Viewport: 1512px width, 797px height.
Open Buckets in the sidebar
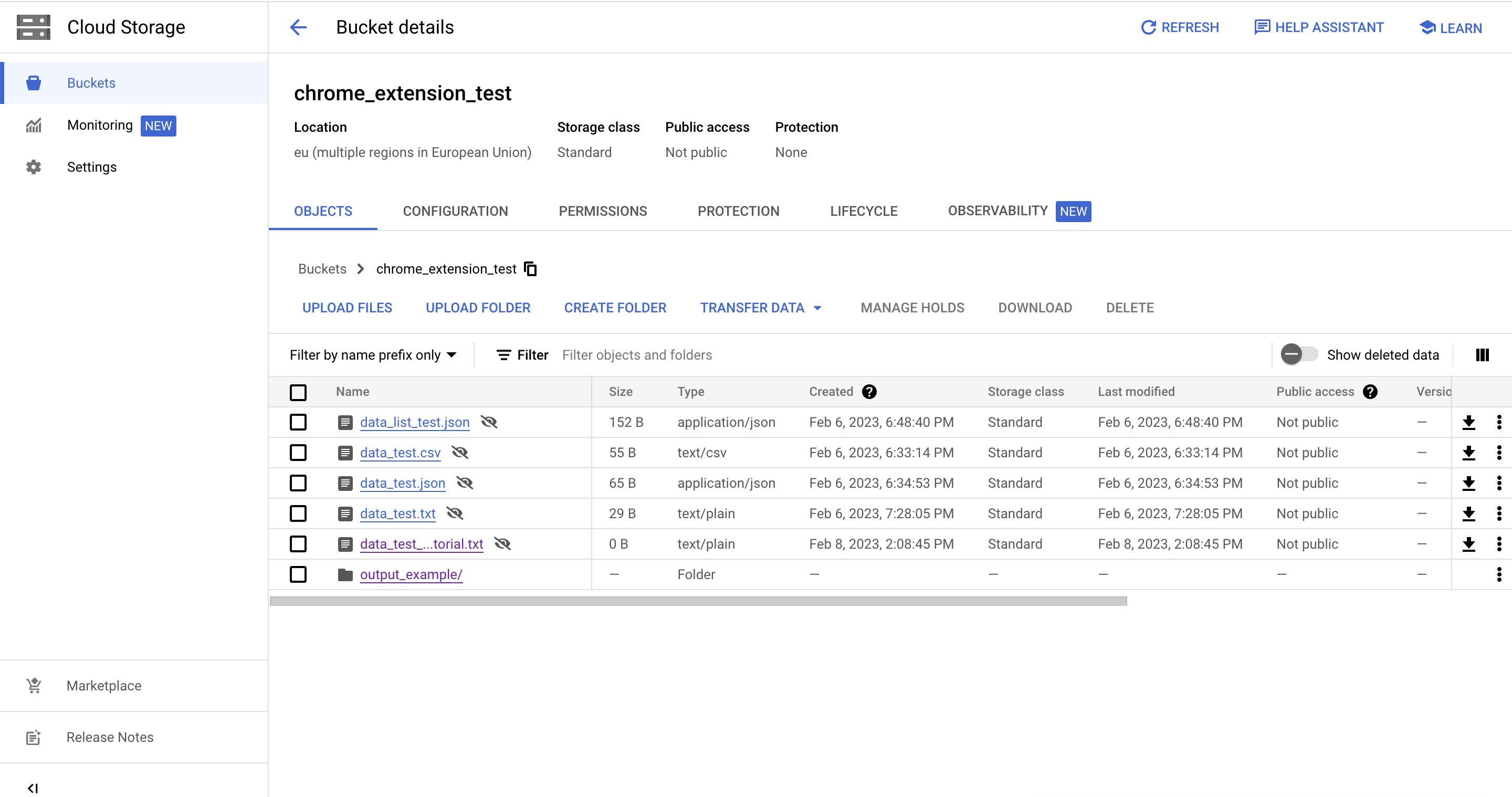click(x=134, y=83)
